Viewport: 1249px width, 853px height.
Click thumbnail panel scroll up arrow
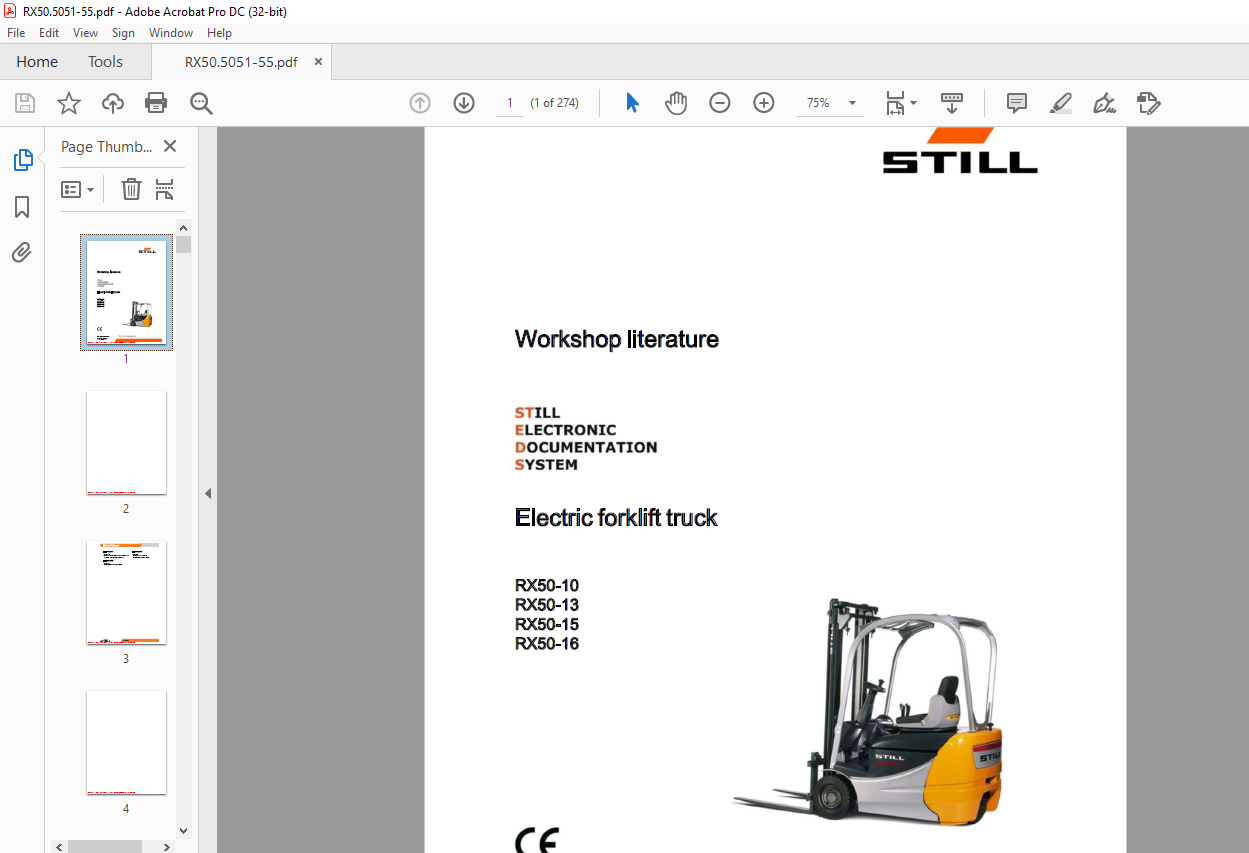coord(183,227)
